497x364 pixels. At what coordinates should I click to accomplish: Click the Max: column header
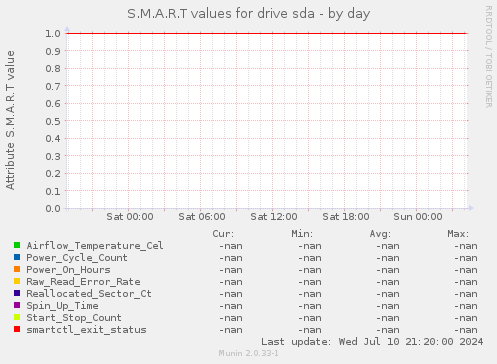coord(458,234)
